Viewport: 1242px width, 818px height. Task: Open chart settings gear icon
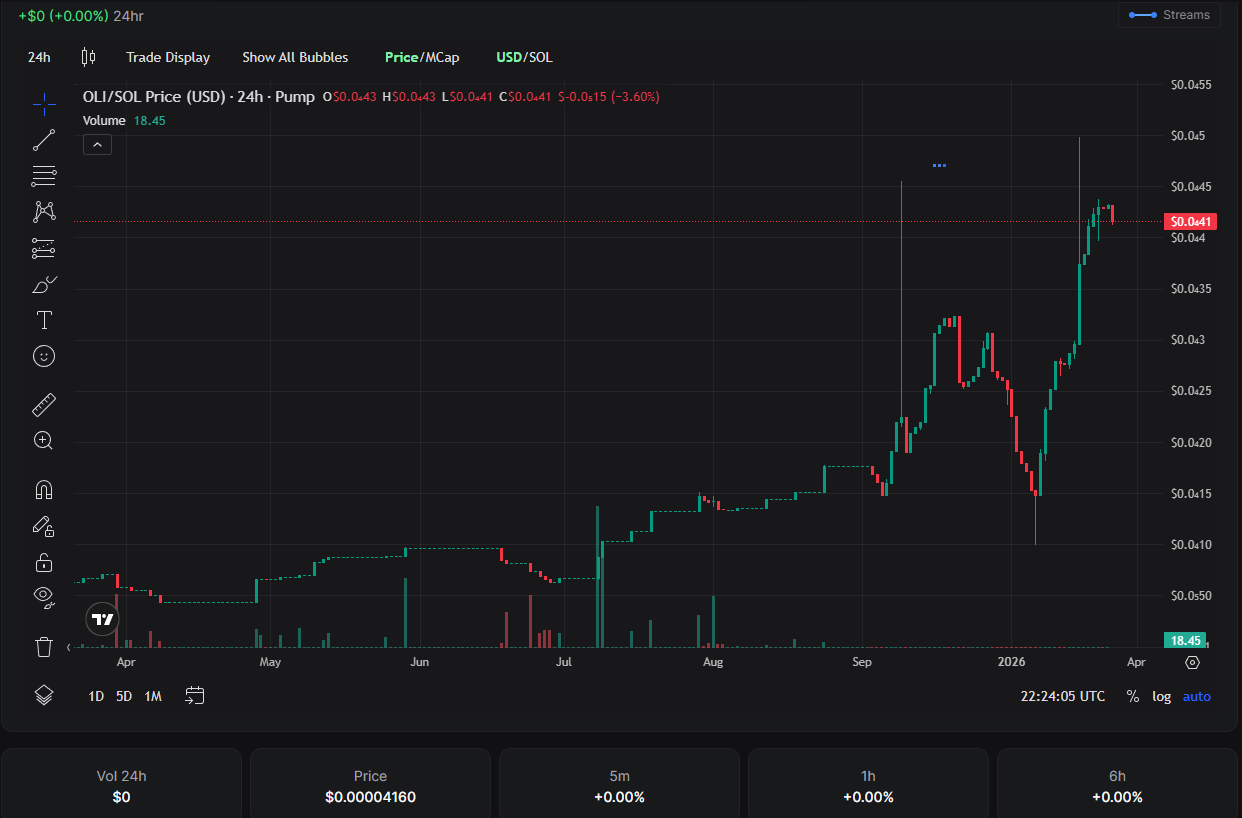click(x=1192, y=662)
